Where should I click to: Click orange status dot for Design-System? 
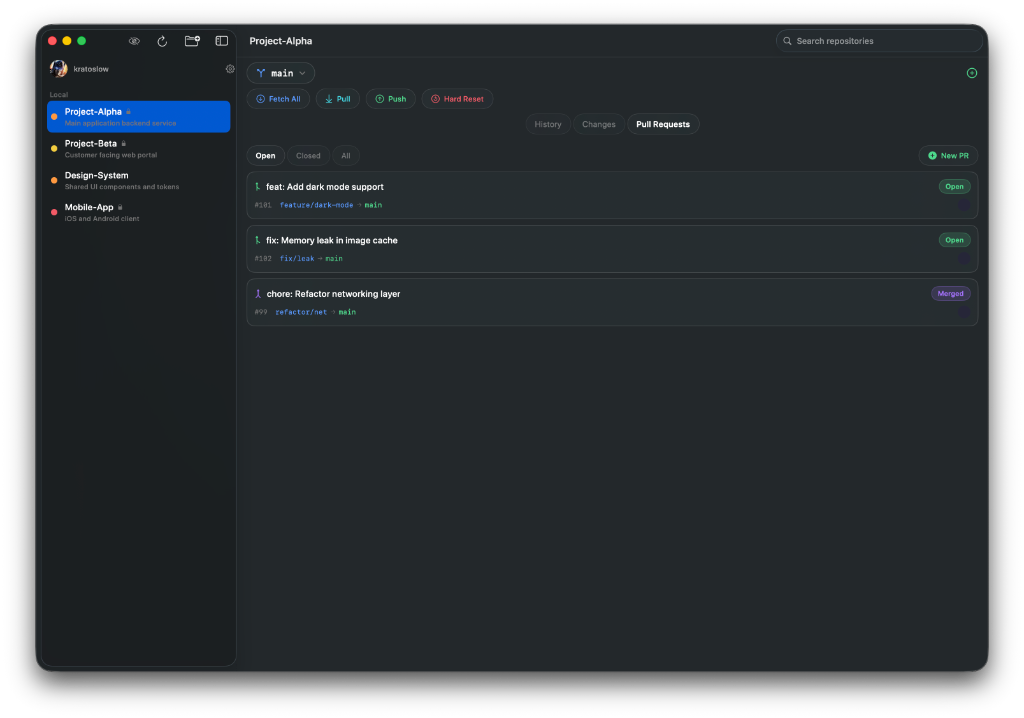click(x=54, y=181)
